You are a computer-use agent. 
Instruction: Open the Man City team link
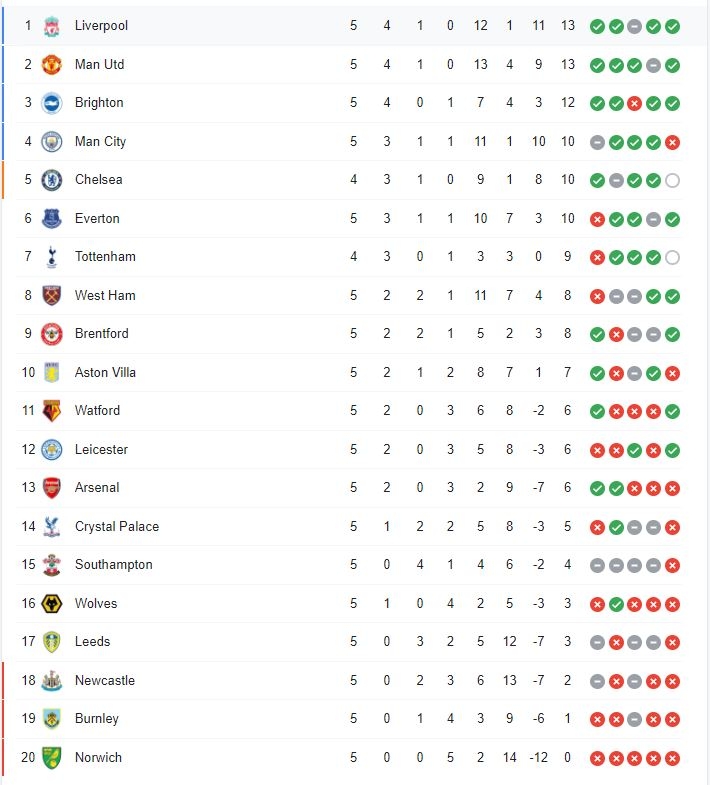(x=100, y=142)
